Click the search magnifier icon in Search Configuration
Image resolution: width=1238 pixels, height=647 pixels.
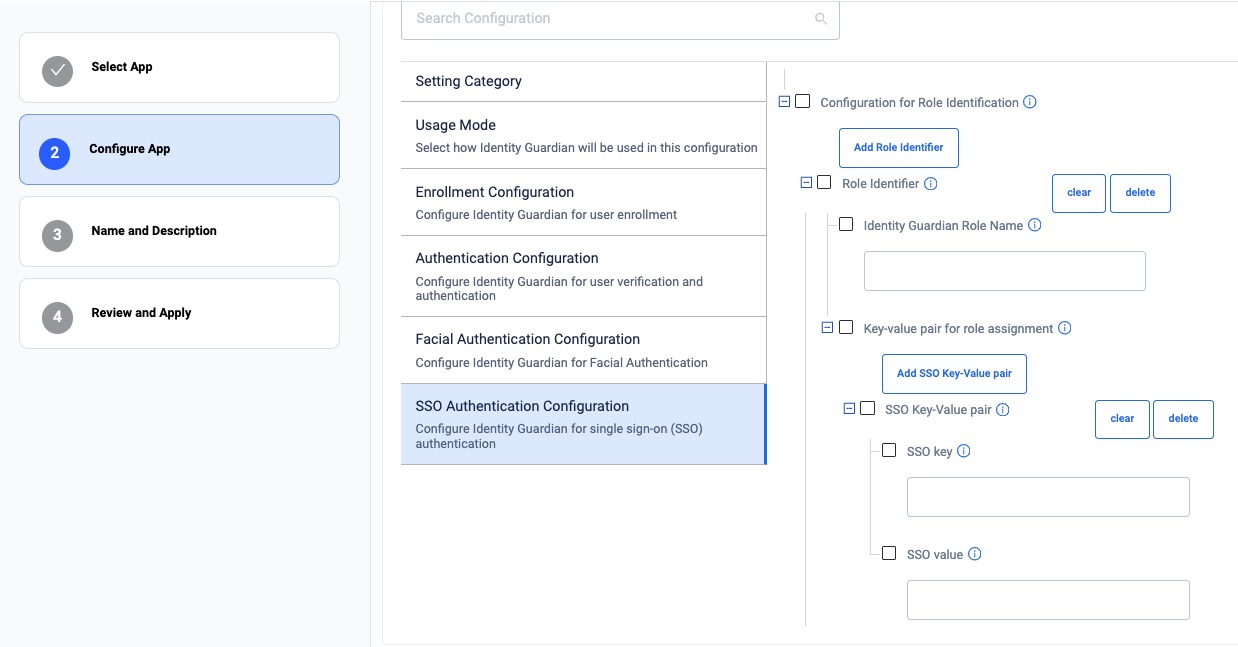(821, 19)
